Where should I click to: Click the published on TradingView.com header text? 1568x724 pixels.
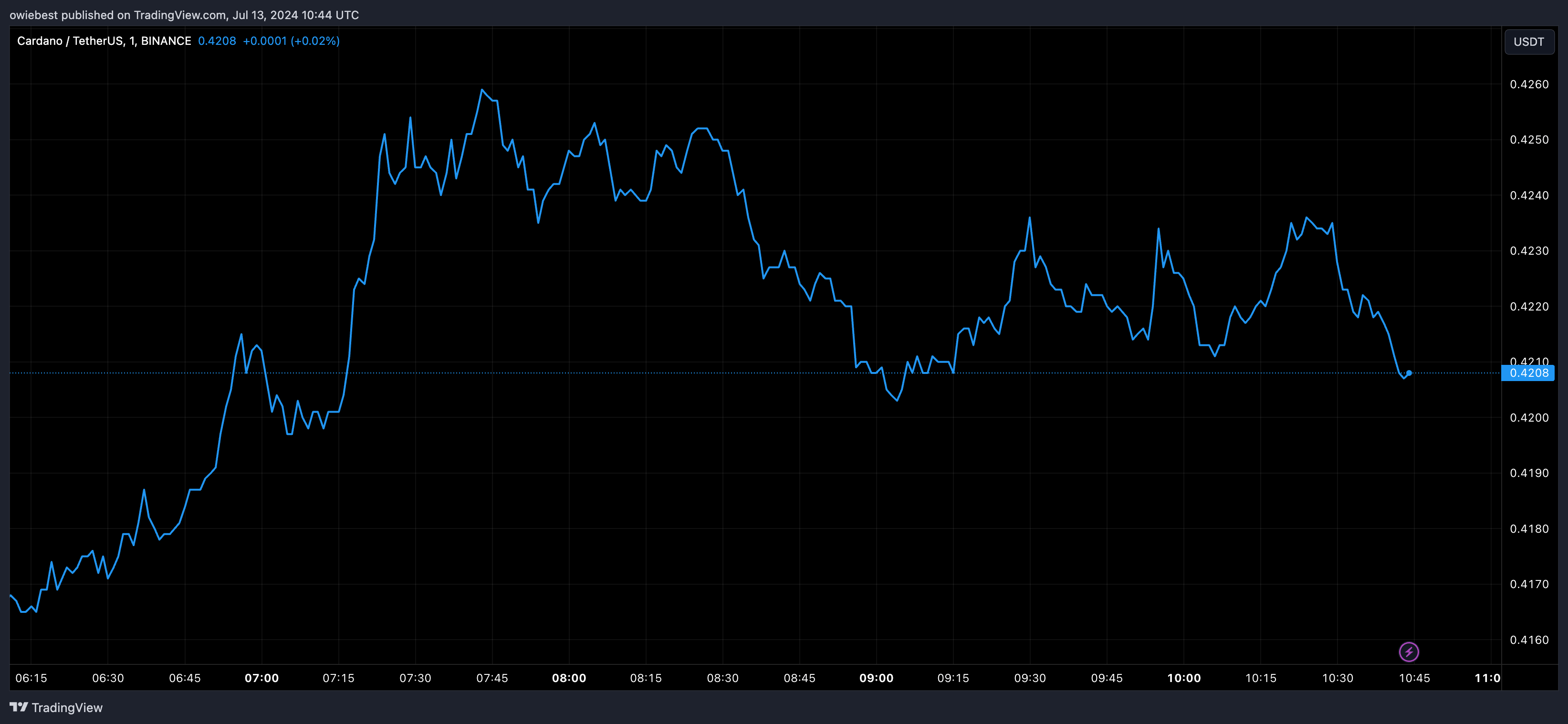point(184,15)
